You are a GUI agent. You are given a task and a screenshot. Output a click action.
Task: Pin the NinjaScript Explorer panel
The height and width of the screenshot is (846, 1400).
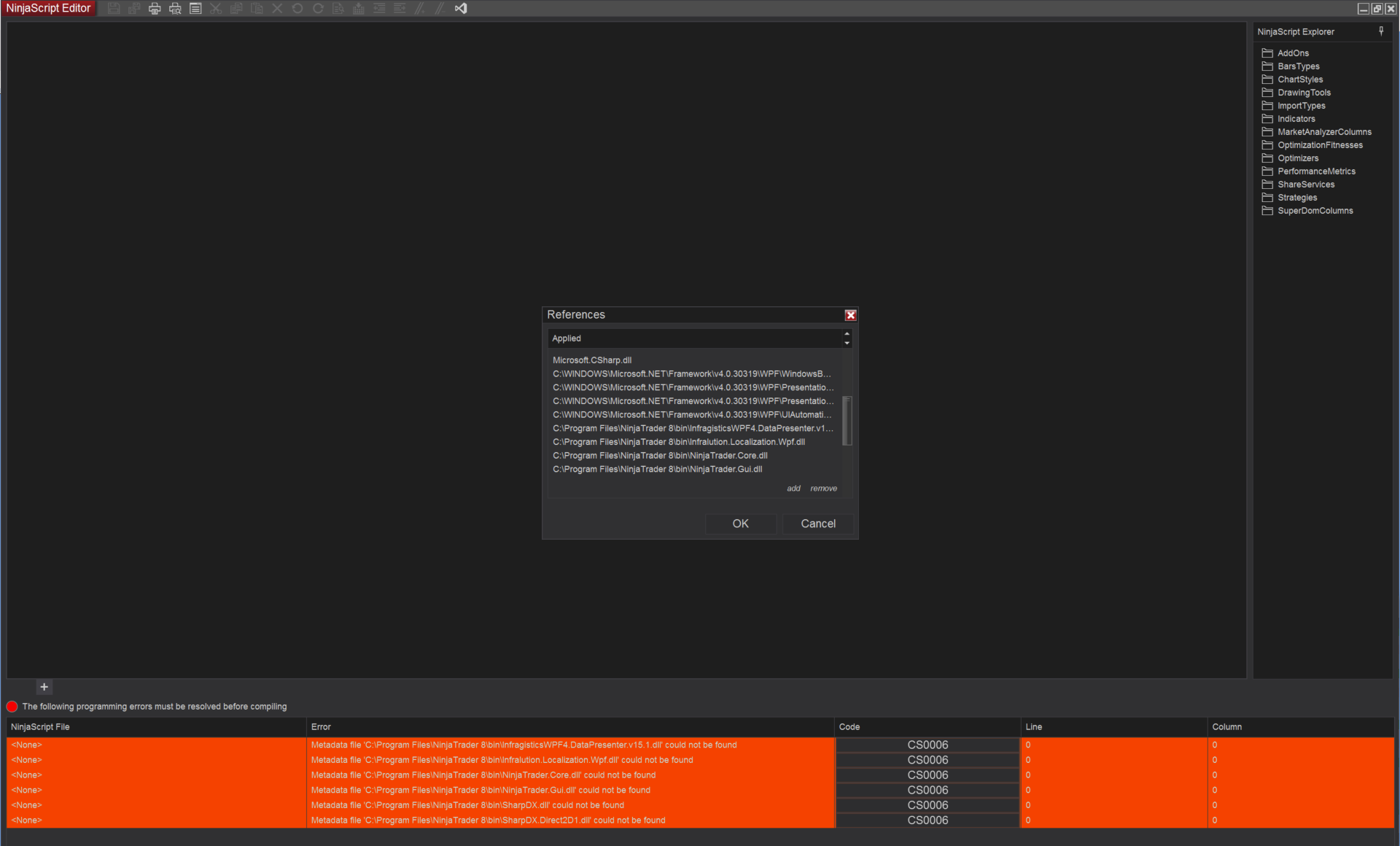(x=1381, y=31)
